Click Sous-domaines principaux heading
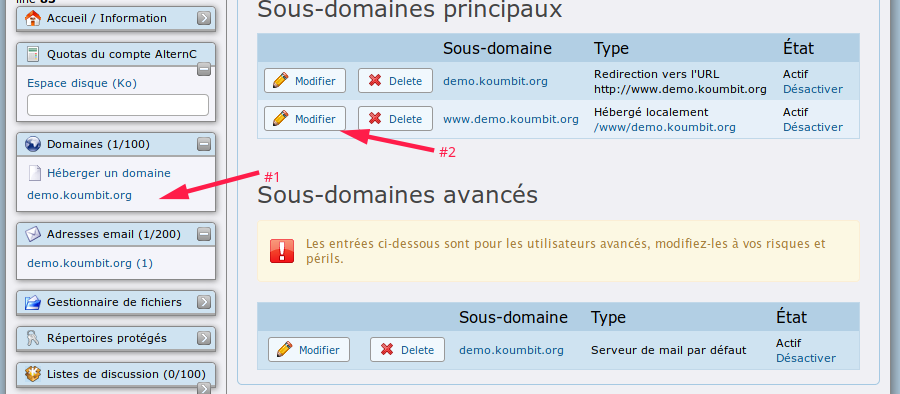Image resolution: width=900 pixels, height=394 pixels. 409,10
